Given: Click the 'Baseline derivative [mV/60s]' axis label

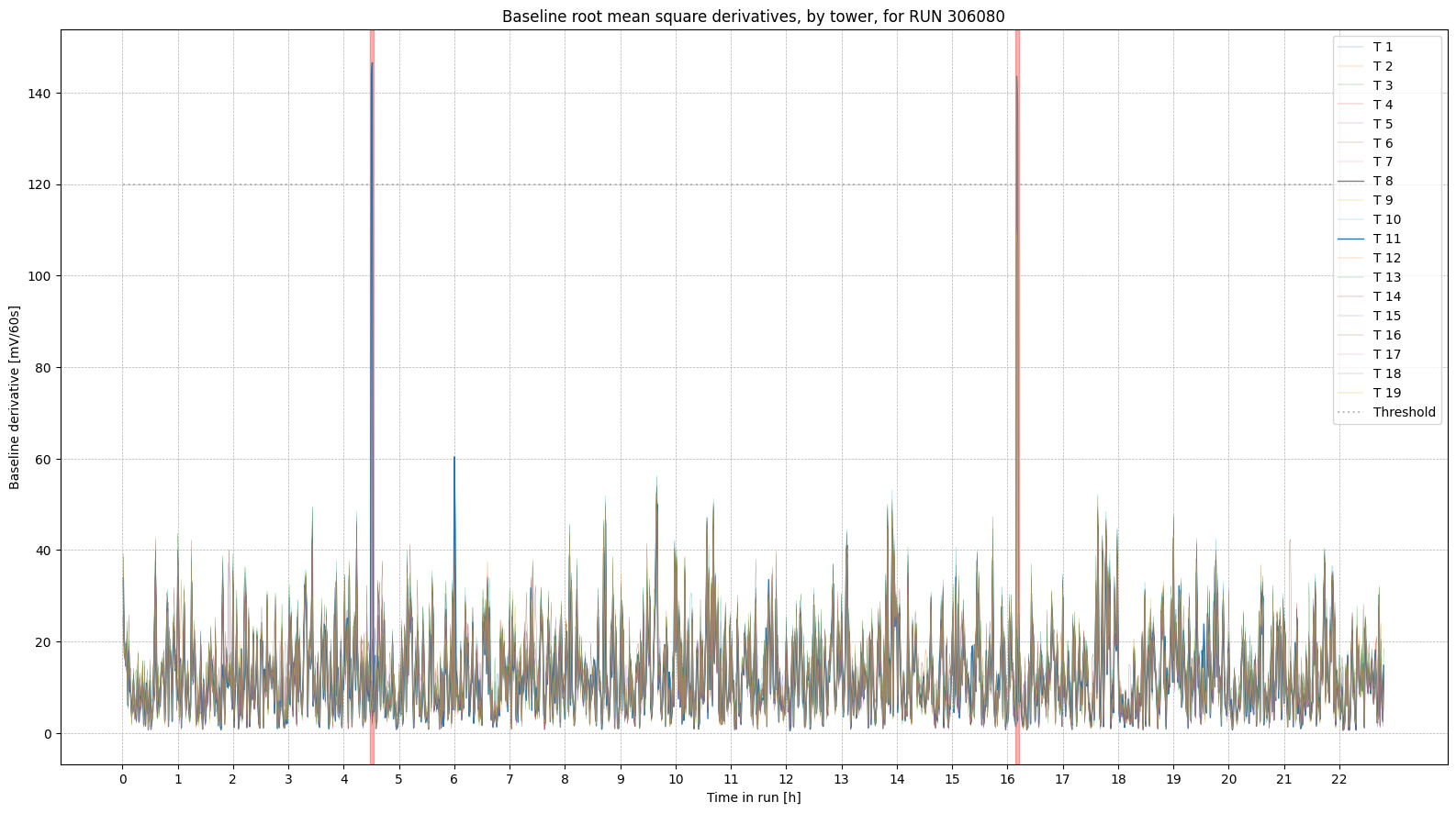Looking at the screenshot, I should click(15, 397).
